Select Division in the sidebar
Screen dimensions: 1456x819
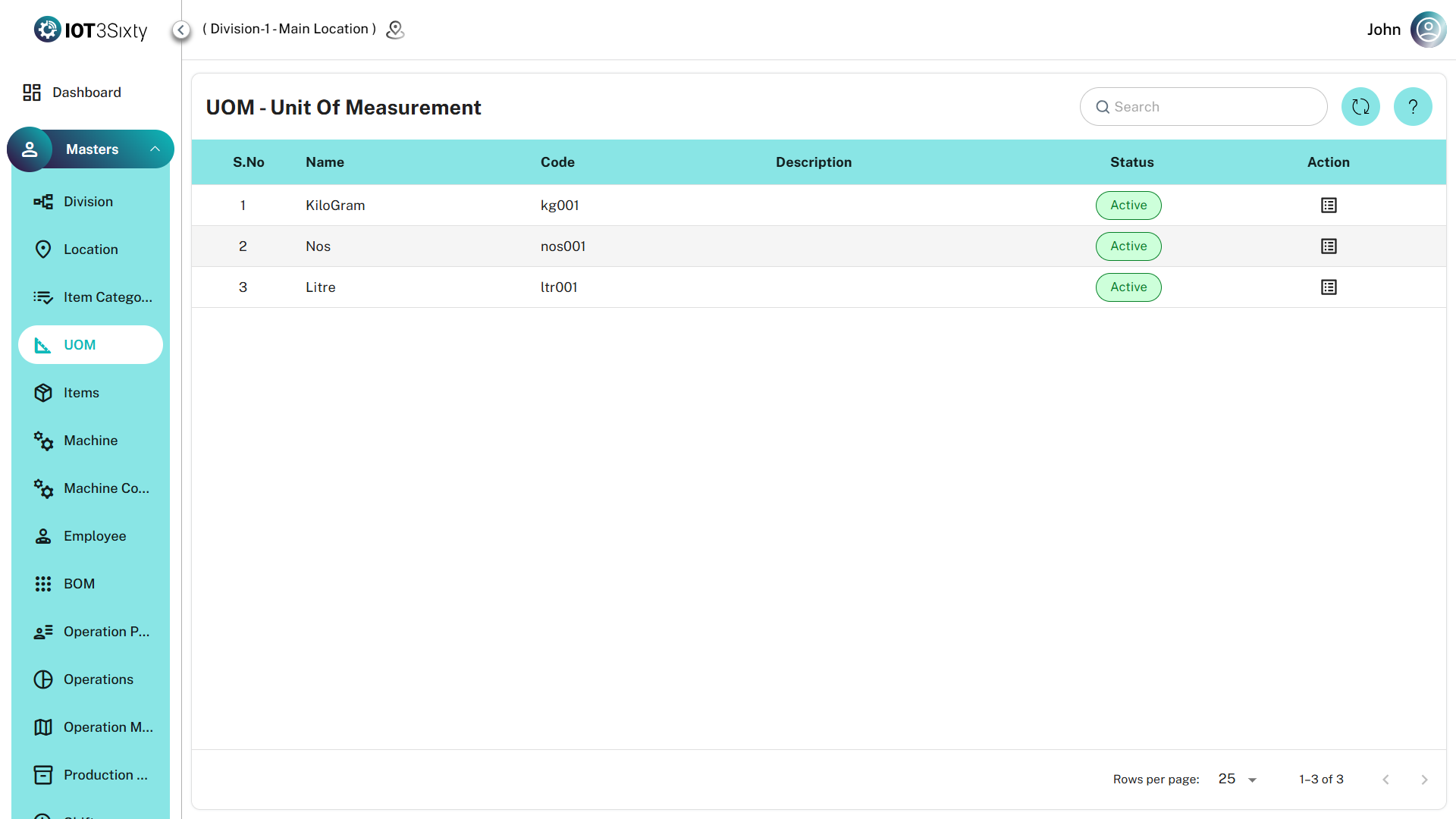coord(88,202)
